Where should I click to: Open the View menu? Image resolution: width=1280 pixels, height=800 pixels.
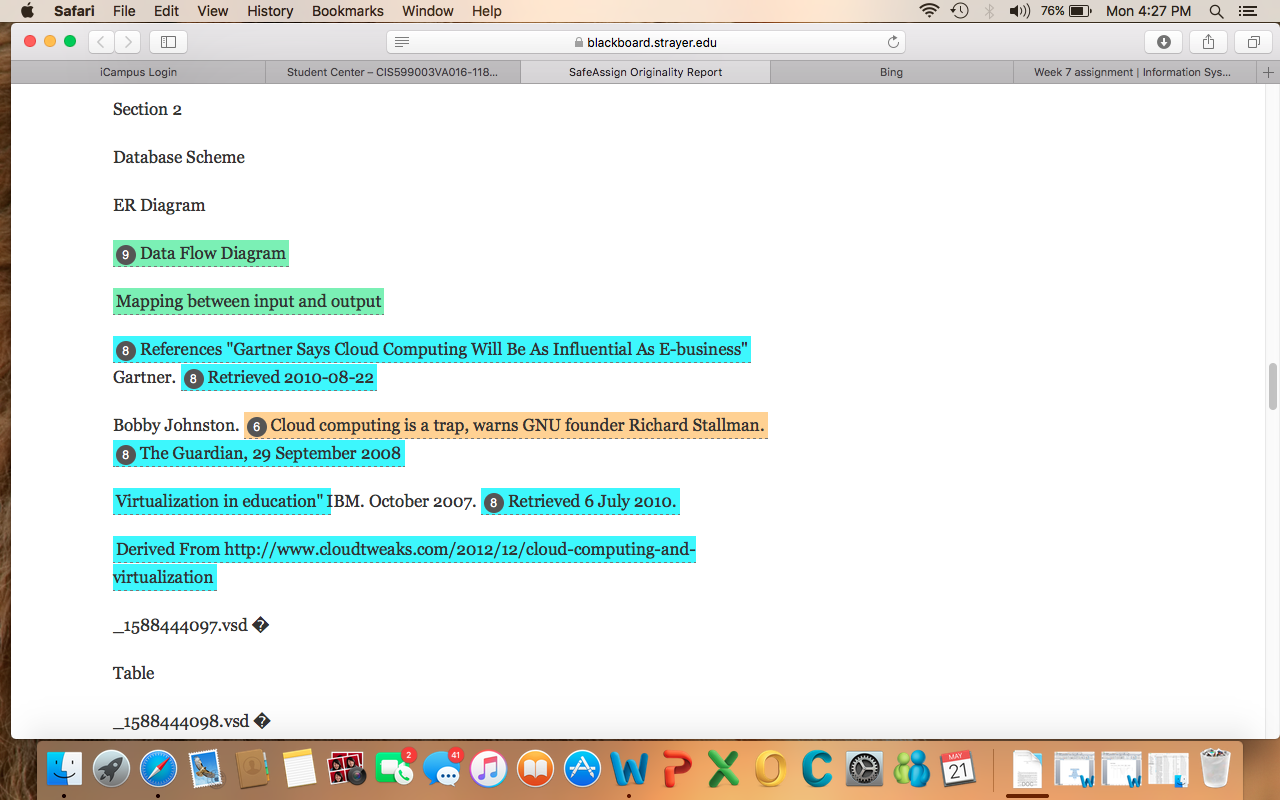point(212,11)
